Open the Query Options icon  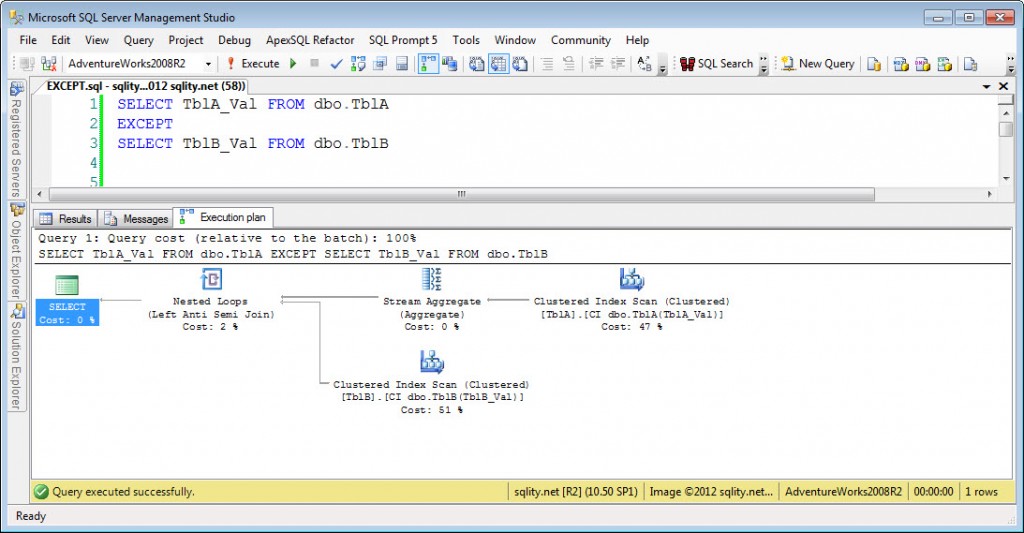pos(380,63)
